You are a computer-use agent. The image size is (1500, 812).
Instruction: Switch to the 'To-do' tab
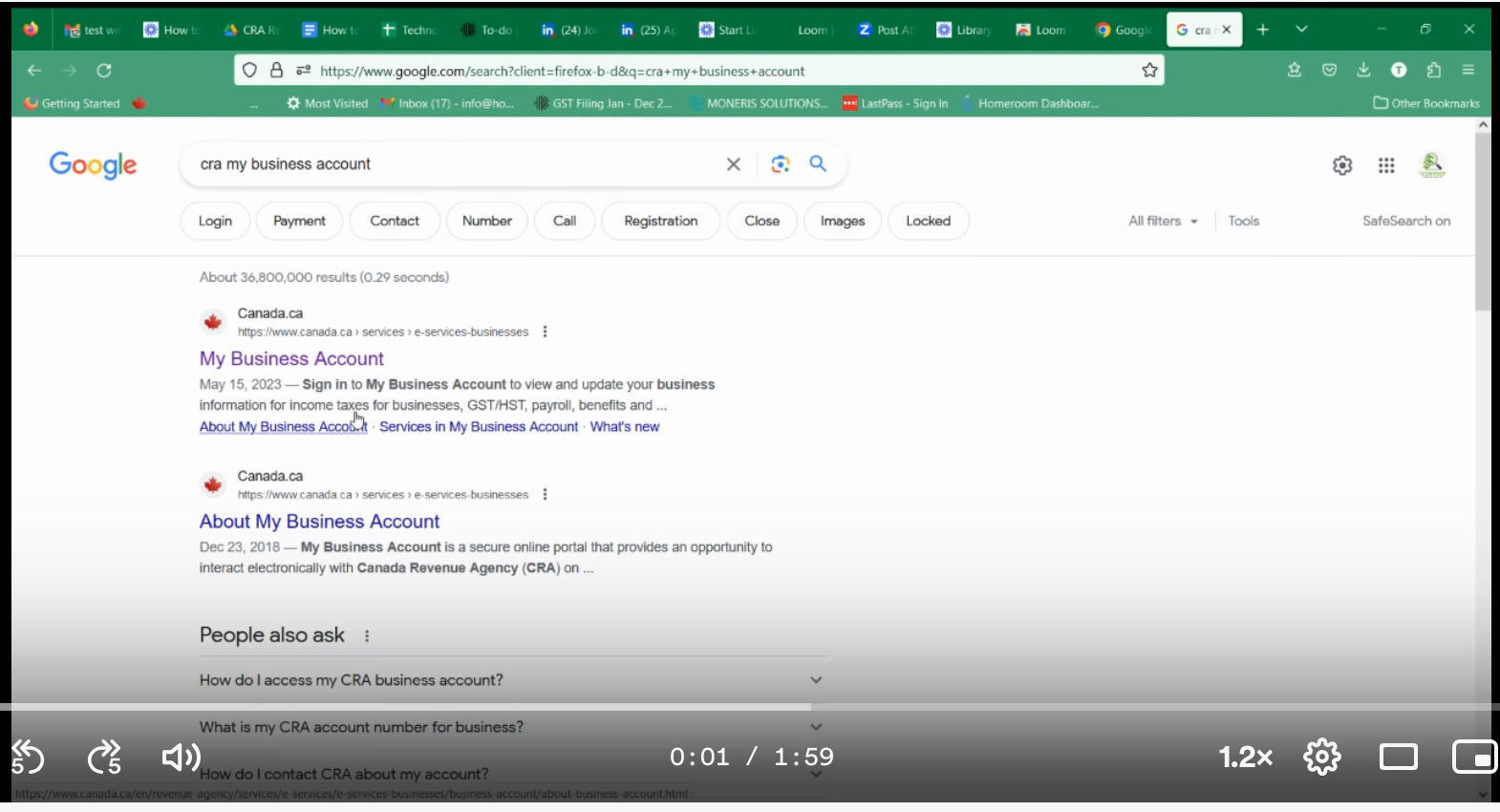pyautogui.click(x=488, y=30)
